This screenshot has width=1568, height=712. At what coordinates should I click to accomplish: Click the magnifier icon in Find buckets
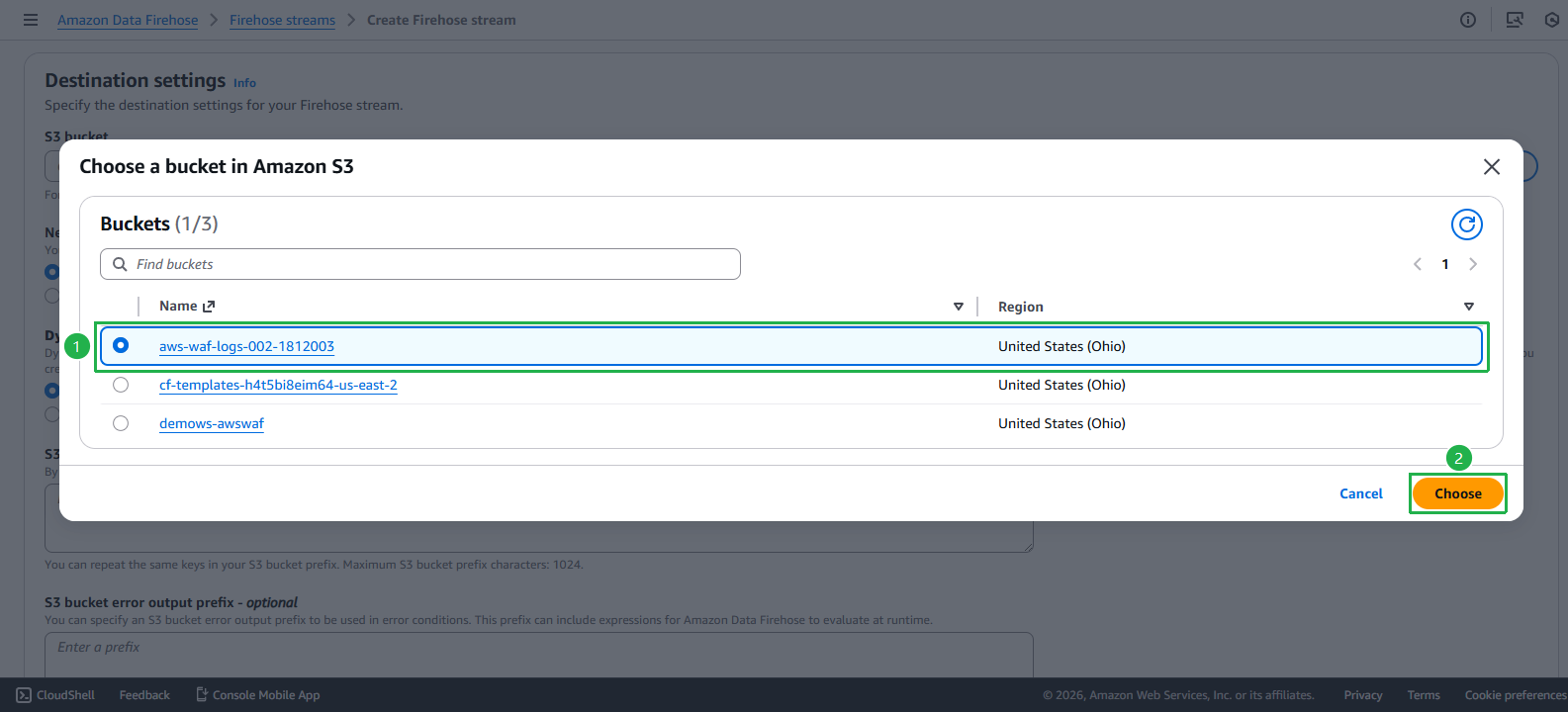(x=120, y=264)
